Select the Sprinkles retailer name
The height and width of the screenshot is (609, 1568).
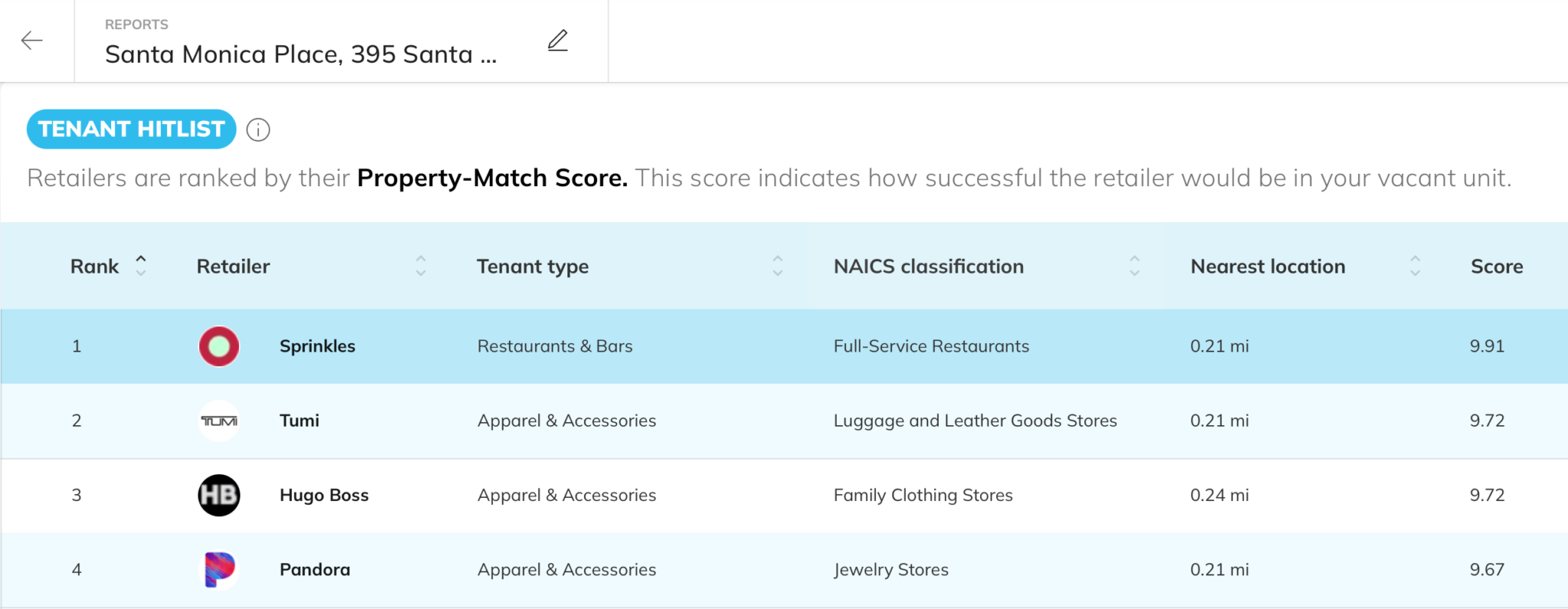[317, 346]
